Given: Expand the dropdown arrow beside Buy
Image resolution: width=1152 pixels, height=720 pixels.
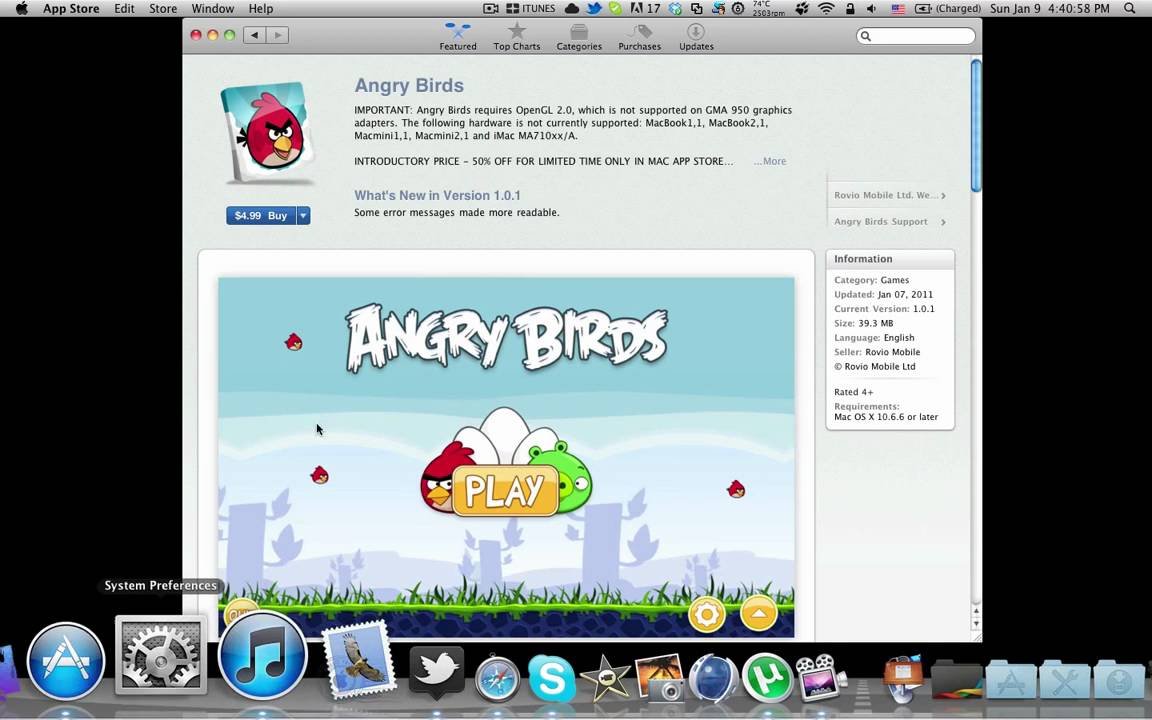Looking at the screenshot, I should pos(303,215).
